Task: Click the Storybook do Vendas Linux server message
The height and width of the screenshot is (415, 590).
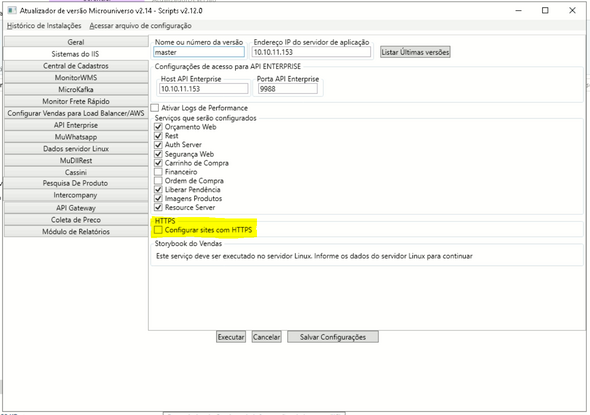Action: (314, 256)
